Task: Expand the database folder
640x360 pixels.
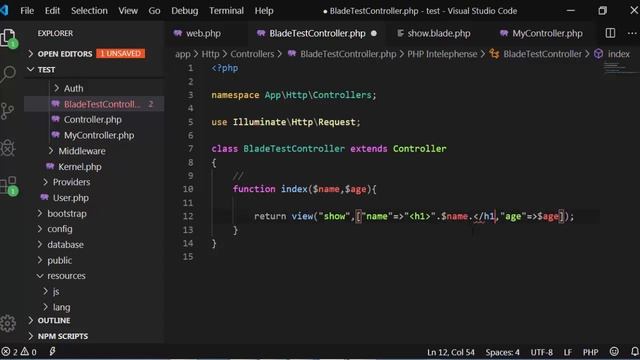Action: click(x=40, y=244)
